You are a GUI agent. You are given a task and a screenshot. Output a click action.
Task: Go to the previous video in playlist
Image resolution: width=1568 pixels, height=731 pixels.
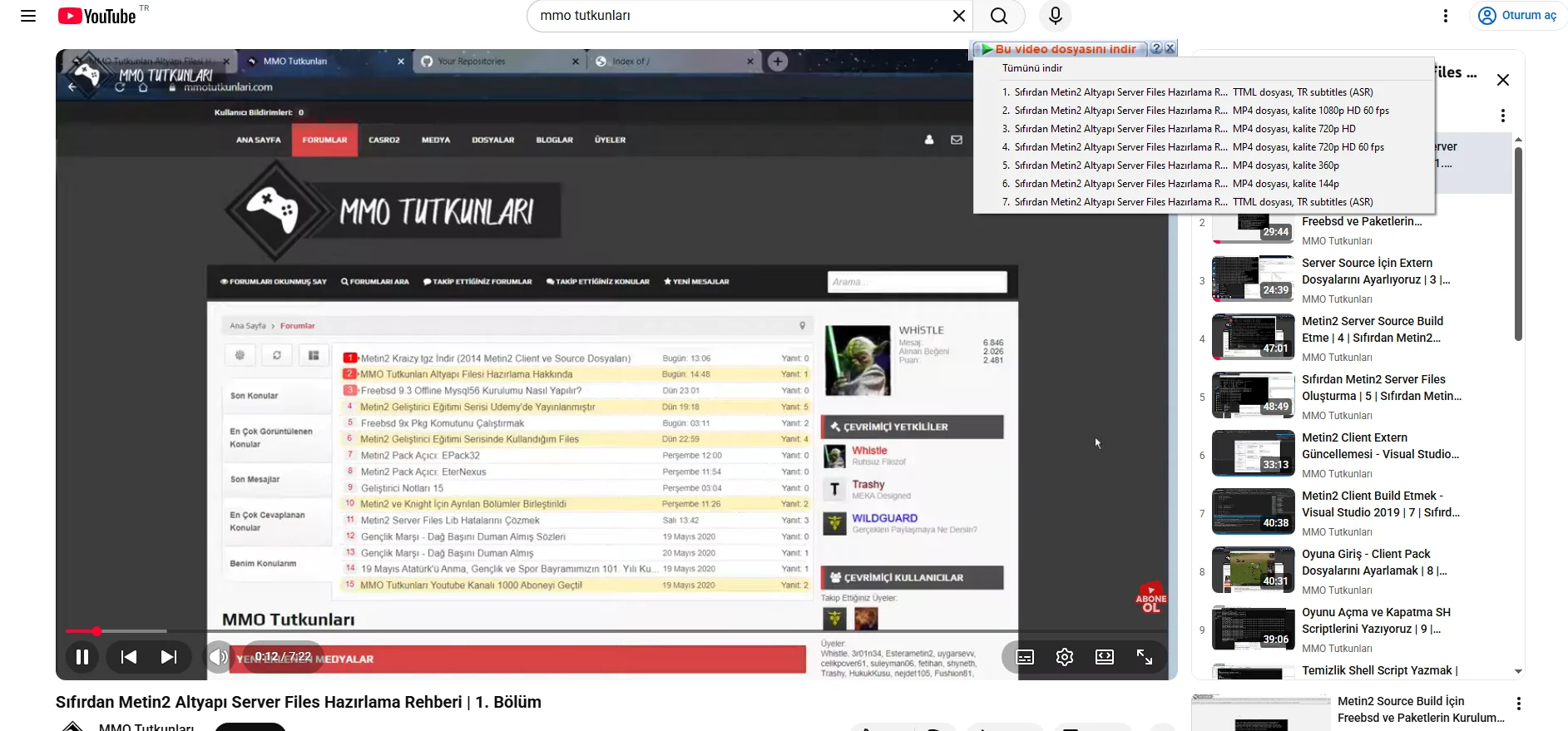pos(129,657)
